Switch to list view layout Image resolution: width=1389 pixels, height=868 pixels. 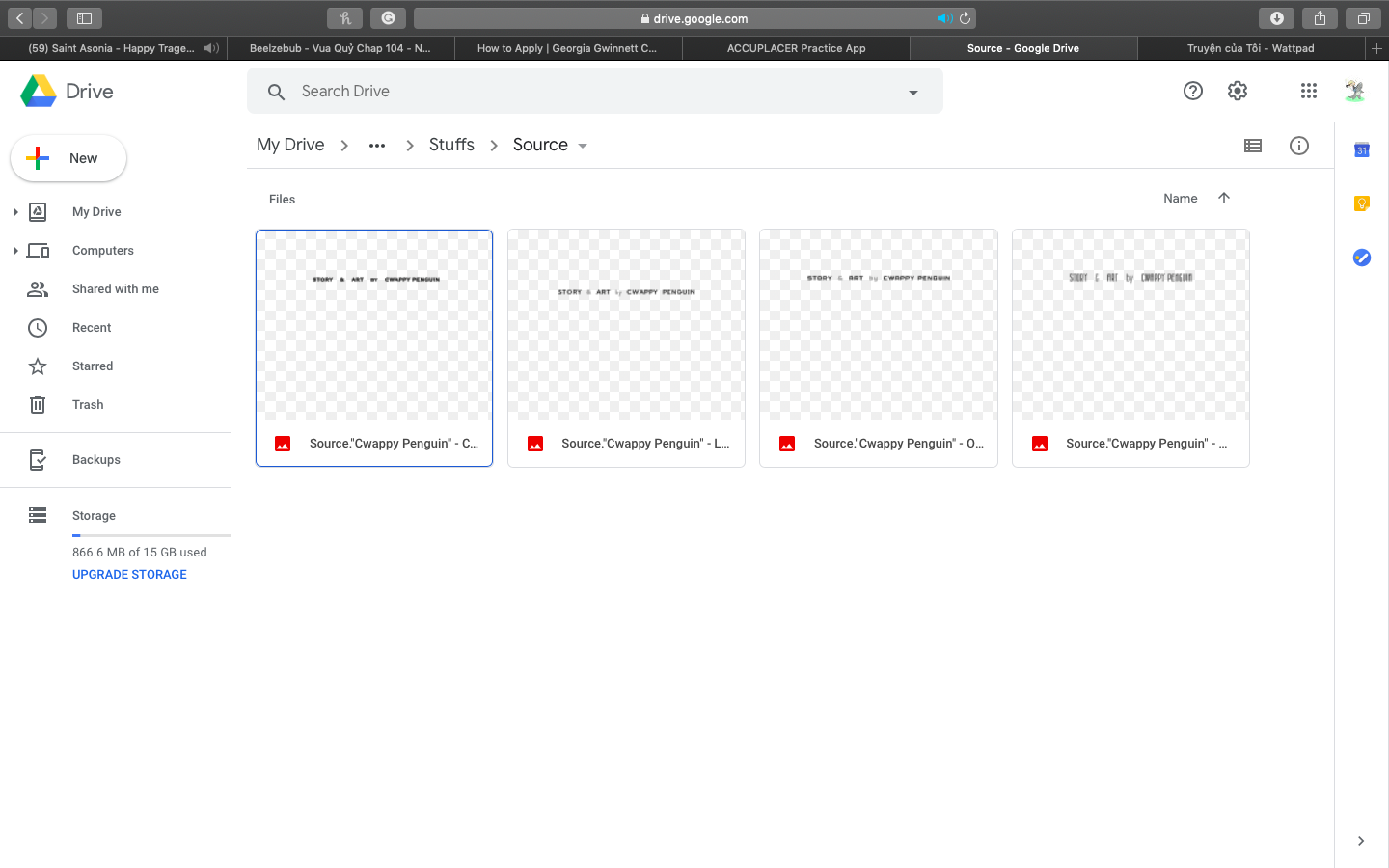(1253, 146)
